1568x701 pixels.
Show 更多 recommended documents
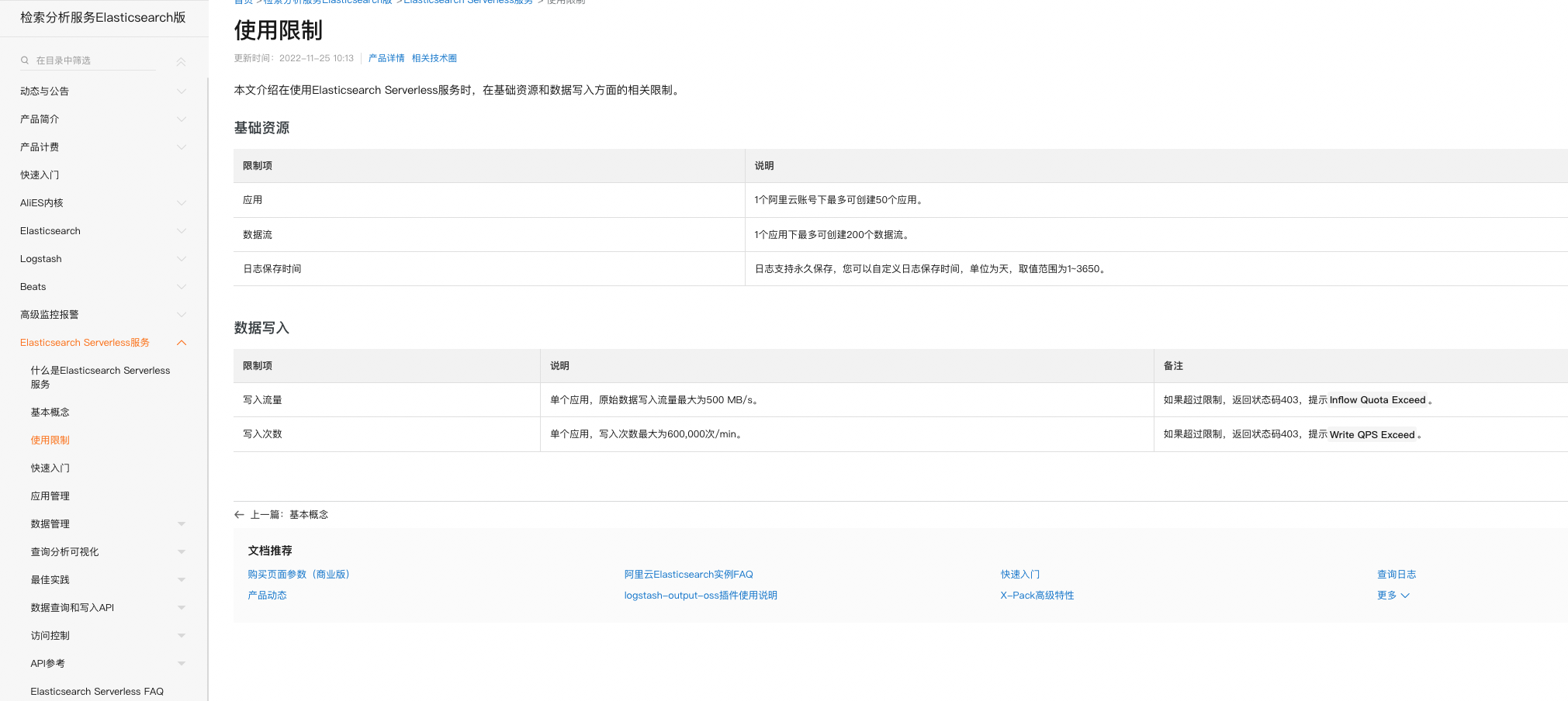1393,596
